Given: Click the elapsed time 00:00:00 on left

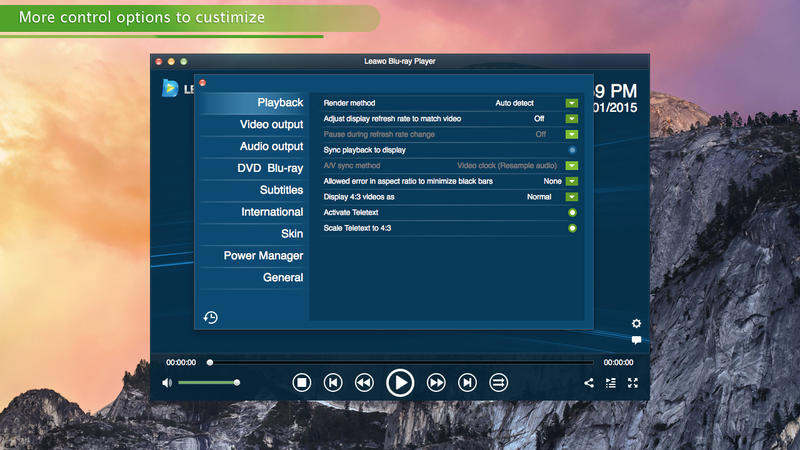Looking at the screenshot, I should pos(181,362).
